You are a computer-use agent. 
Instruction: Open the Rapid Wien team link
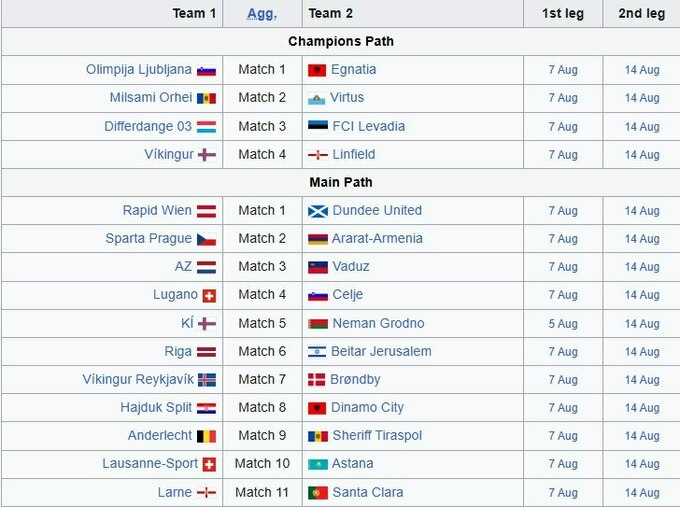point(156,211)
